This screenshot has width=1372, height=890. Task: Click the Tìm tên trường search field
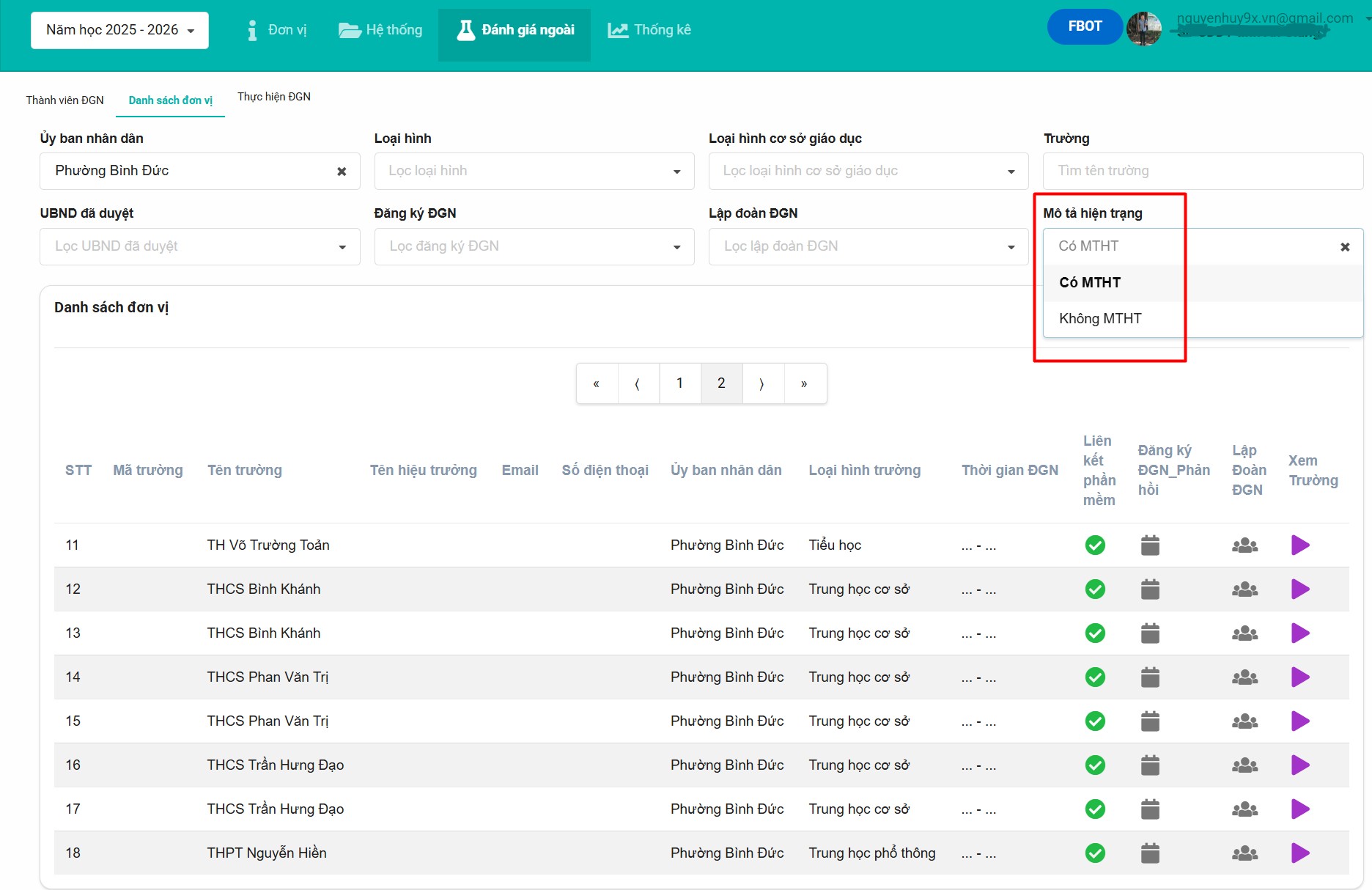tap(1202, 172)
